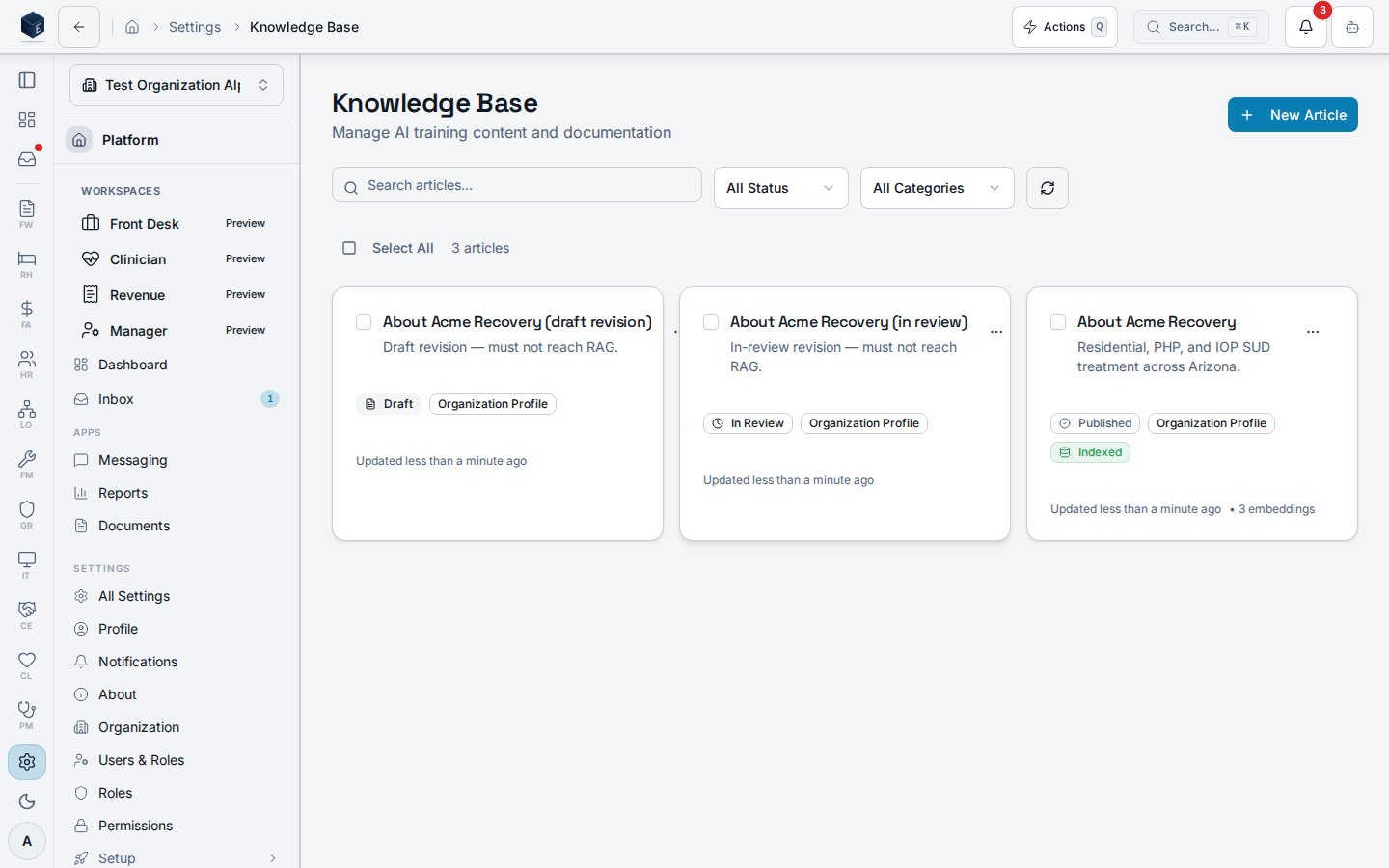Open the HR people icon in rail
Screen dimensions: 1389x868
[x=27, y=363]
